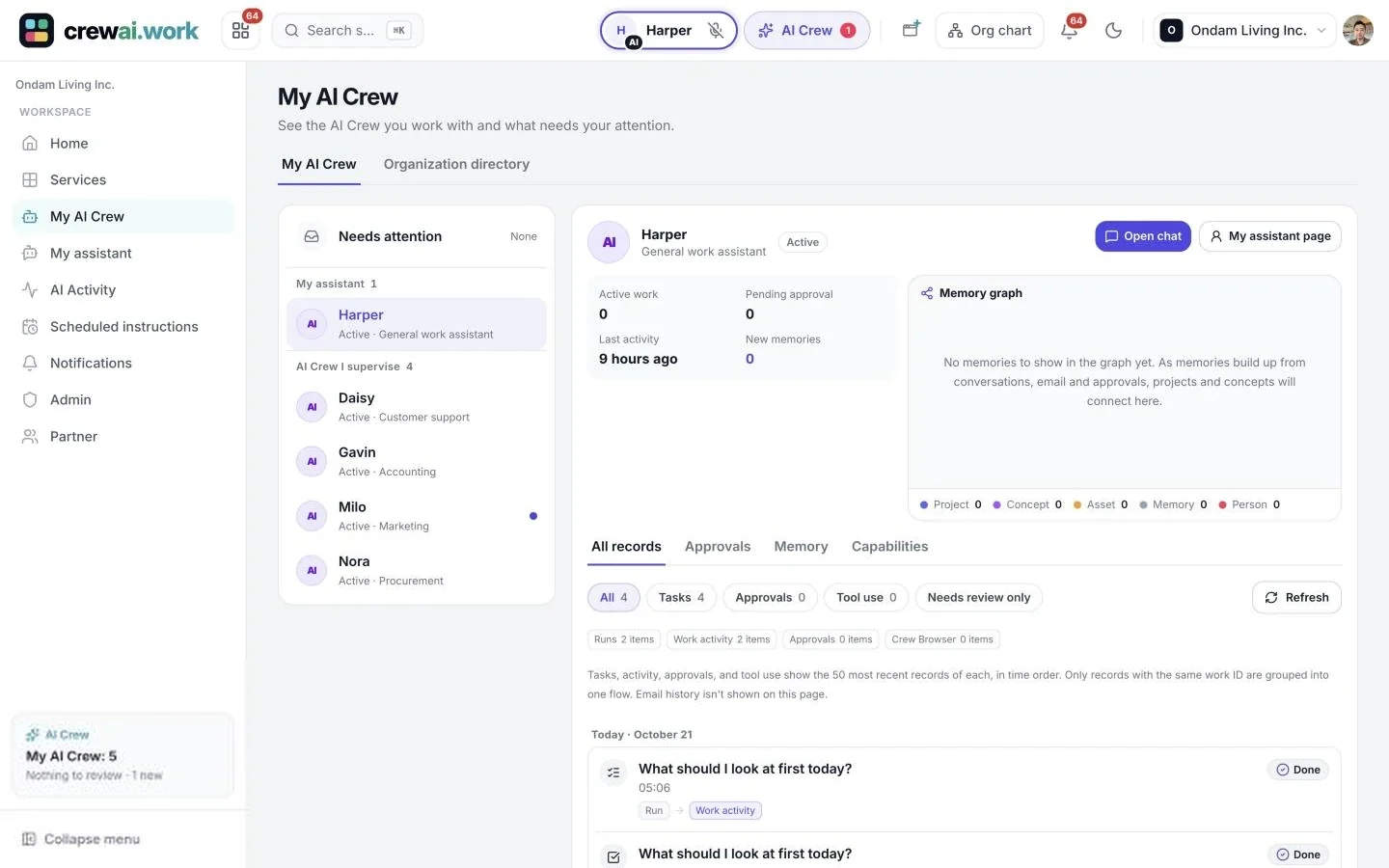This screenshot has height=868, width=1389.
Task: Filter records by Tasks 4
Action: (681, 598)
